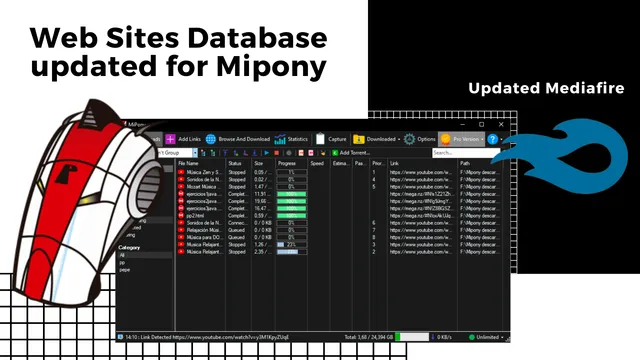The height and width of the screenshot is (360, 640).
Task: Open the Statistics chart icon
Action: [280, 139]
